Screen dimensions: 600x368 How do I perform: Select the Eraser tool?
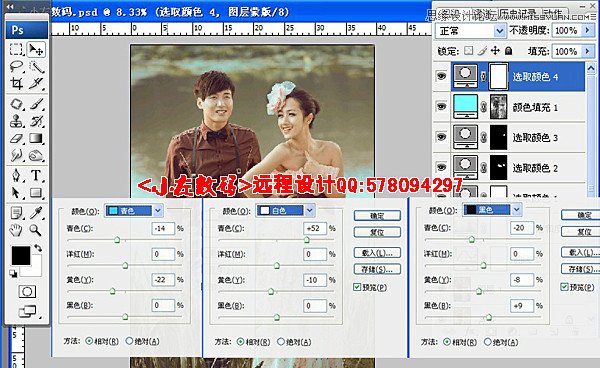coord(16,138)
